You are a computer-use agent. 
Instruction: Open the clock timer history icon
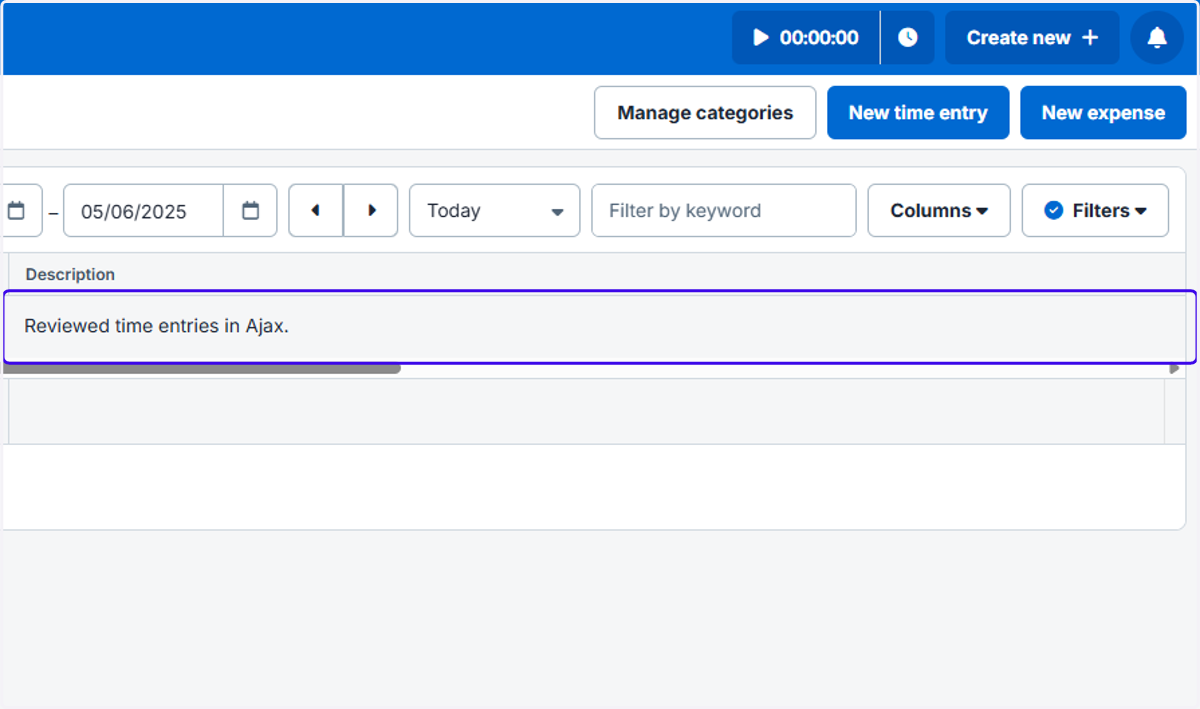pos(907,38)
